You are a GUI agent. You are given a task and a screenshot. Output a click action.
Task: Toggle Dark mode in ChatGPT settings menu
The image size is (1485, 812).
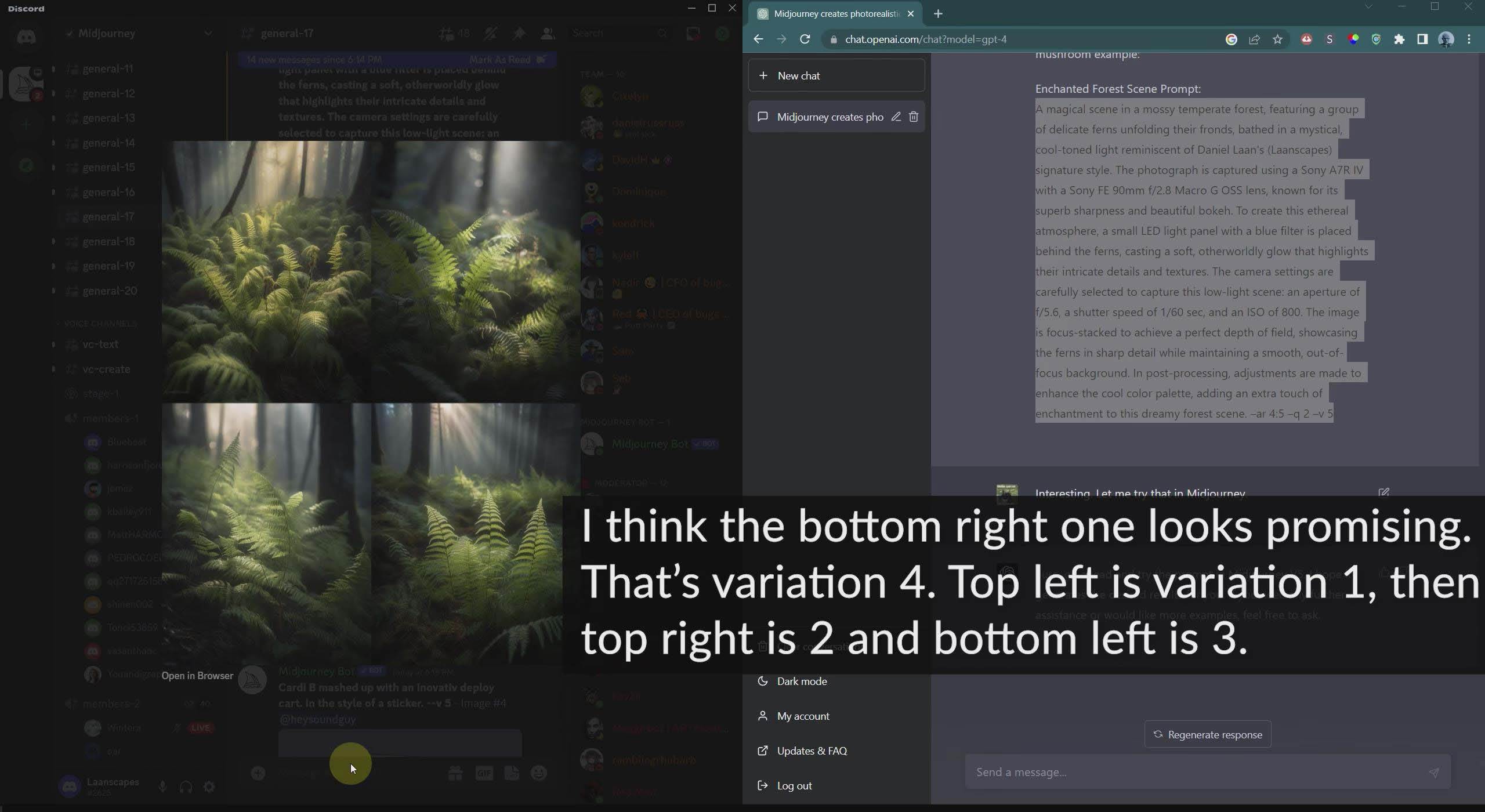[800, 681]
